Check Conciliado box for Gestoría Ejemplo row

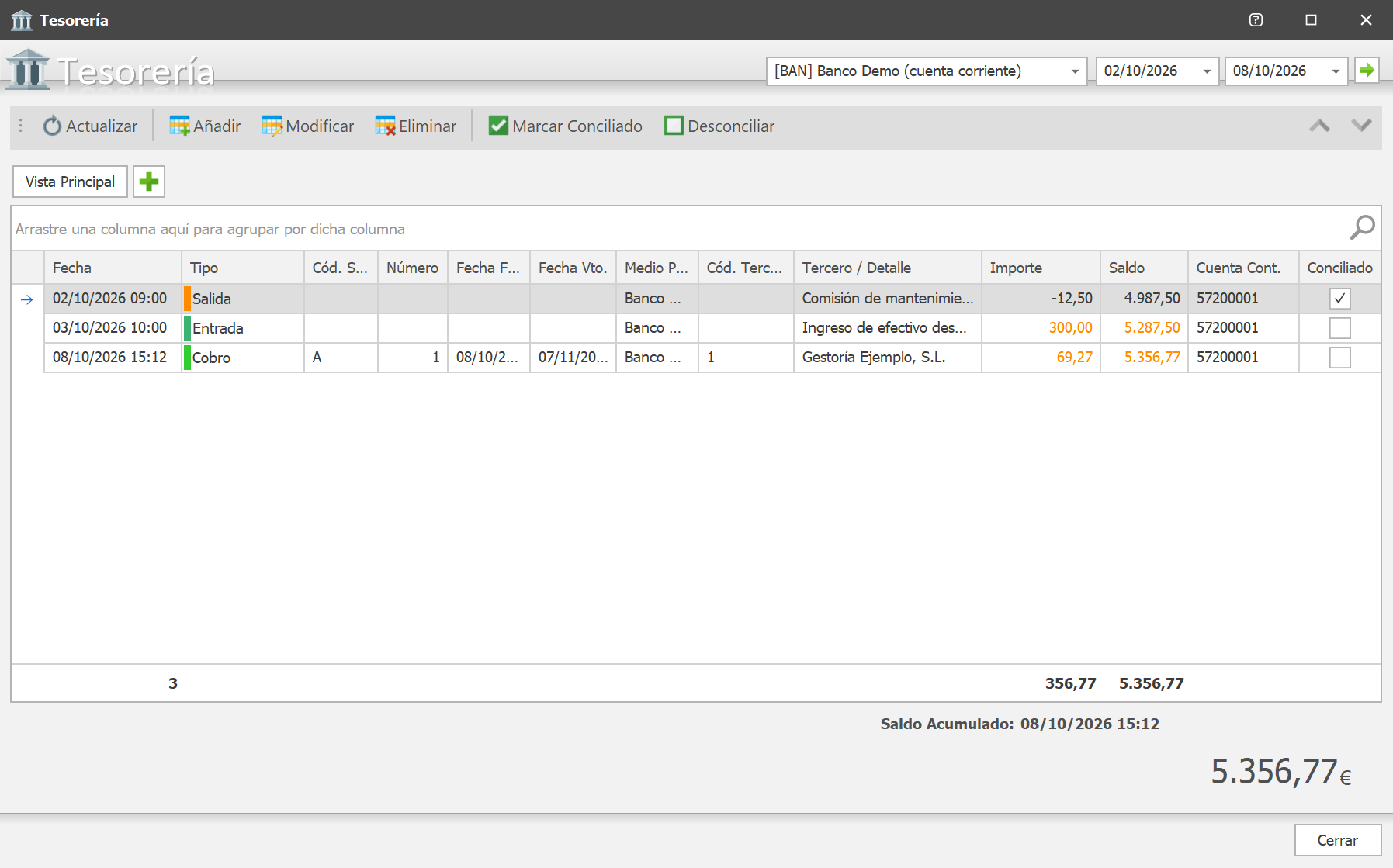[1339, 358]
